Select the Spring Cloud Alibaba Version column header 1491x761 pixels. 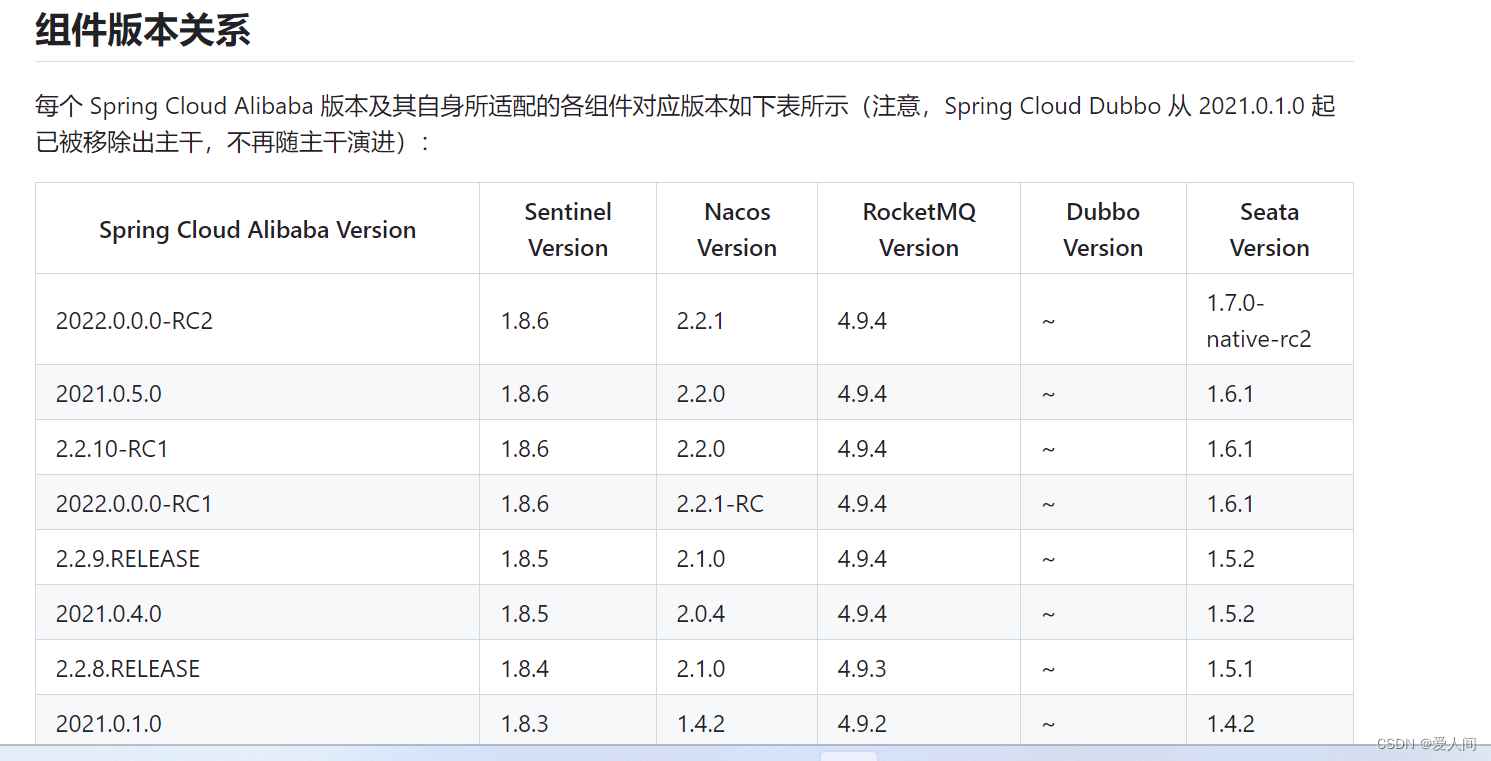(x=257, y=229)
